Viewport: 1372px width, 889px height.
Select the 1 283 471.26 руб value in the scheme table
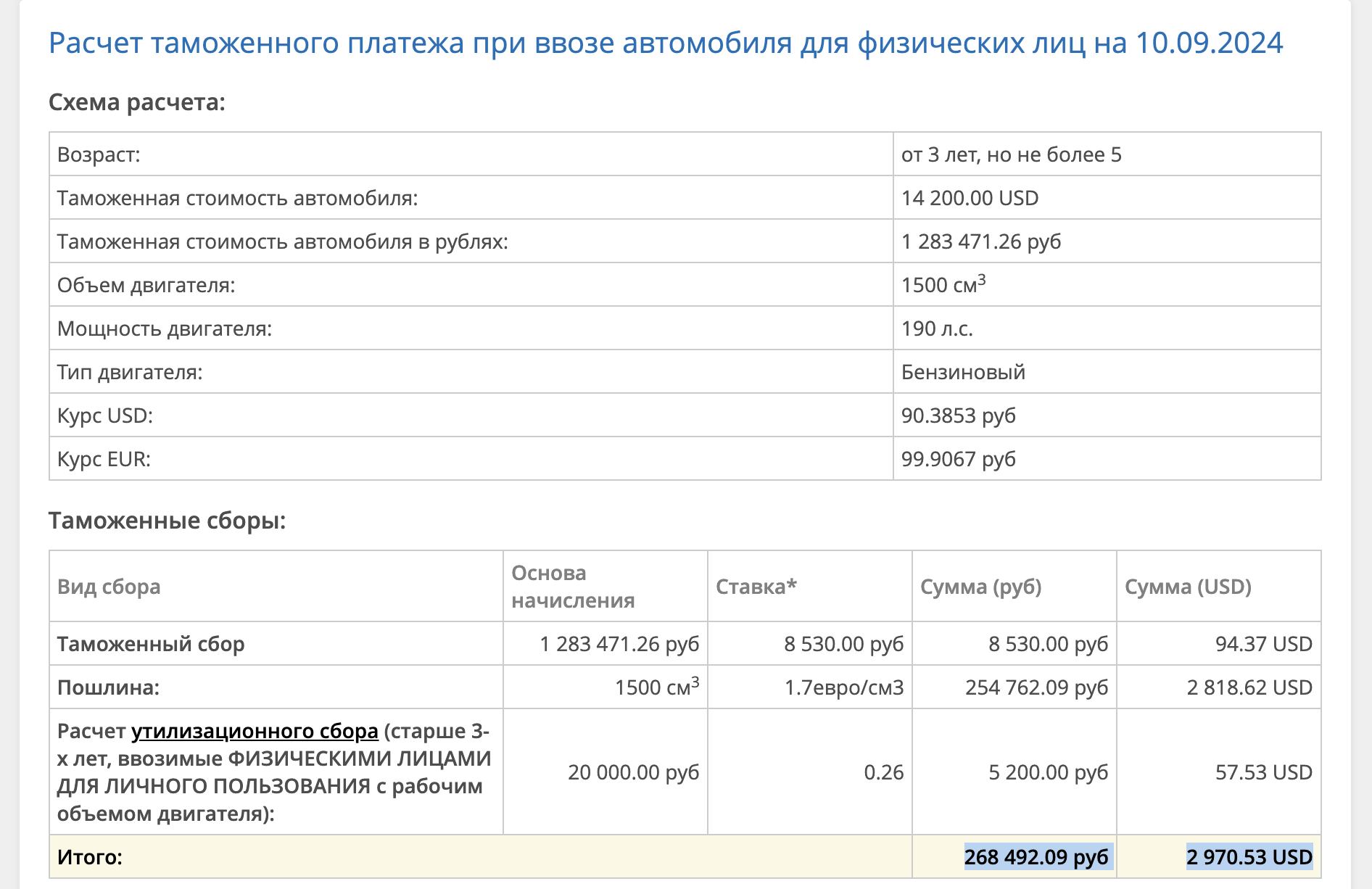981,241
